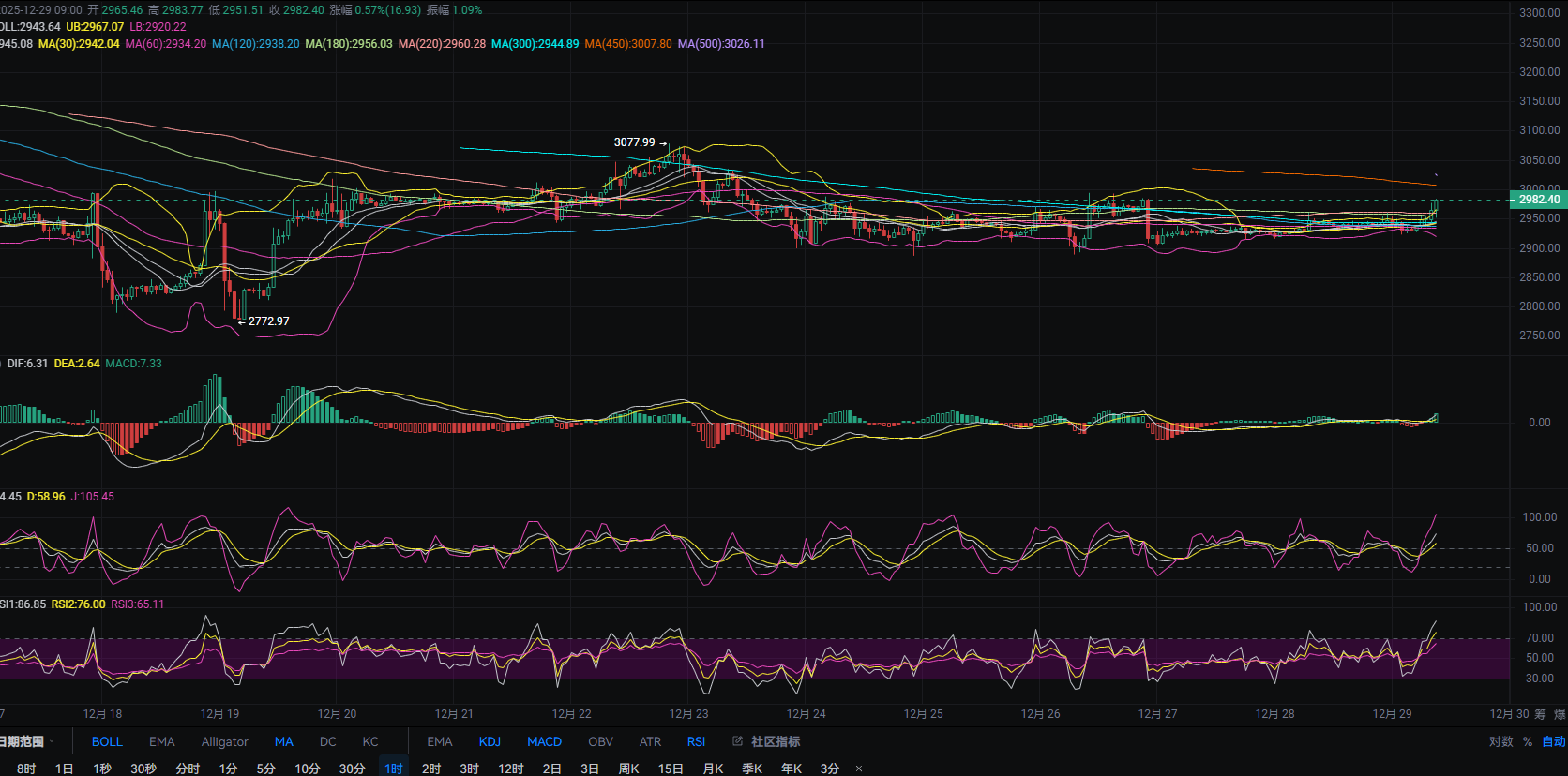Screen dimensions: 1568x776
Task: Click the MA(450) orange legend label
Action: point(627,44)
